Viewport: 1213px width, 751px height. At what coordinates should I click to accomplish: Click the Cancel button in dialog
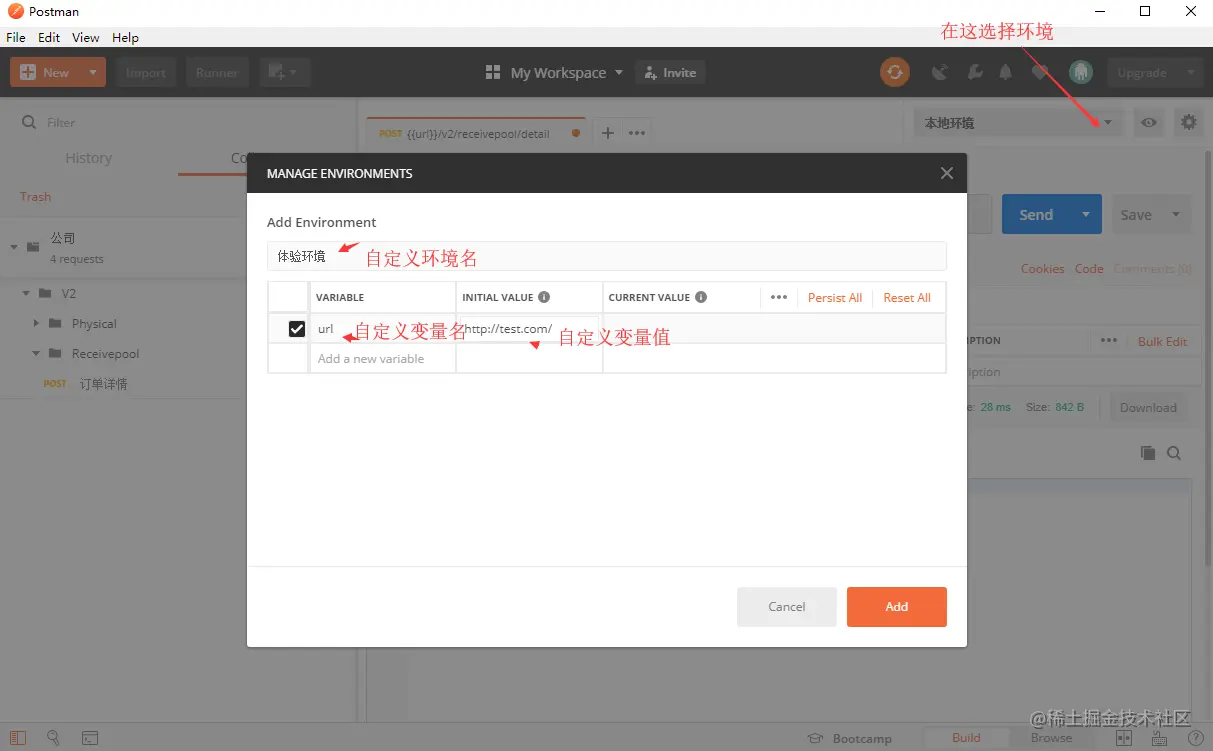point(787,606)
